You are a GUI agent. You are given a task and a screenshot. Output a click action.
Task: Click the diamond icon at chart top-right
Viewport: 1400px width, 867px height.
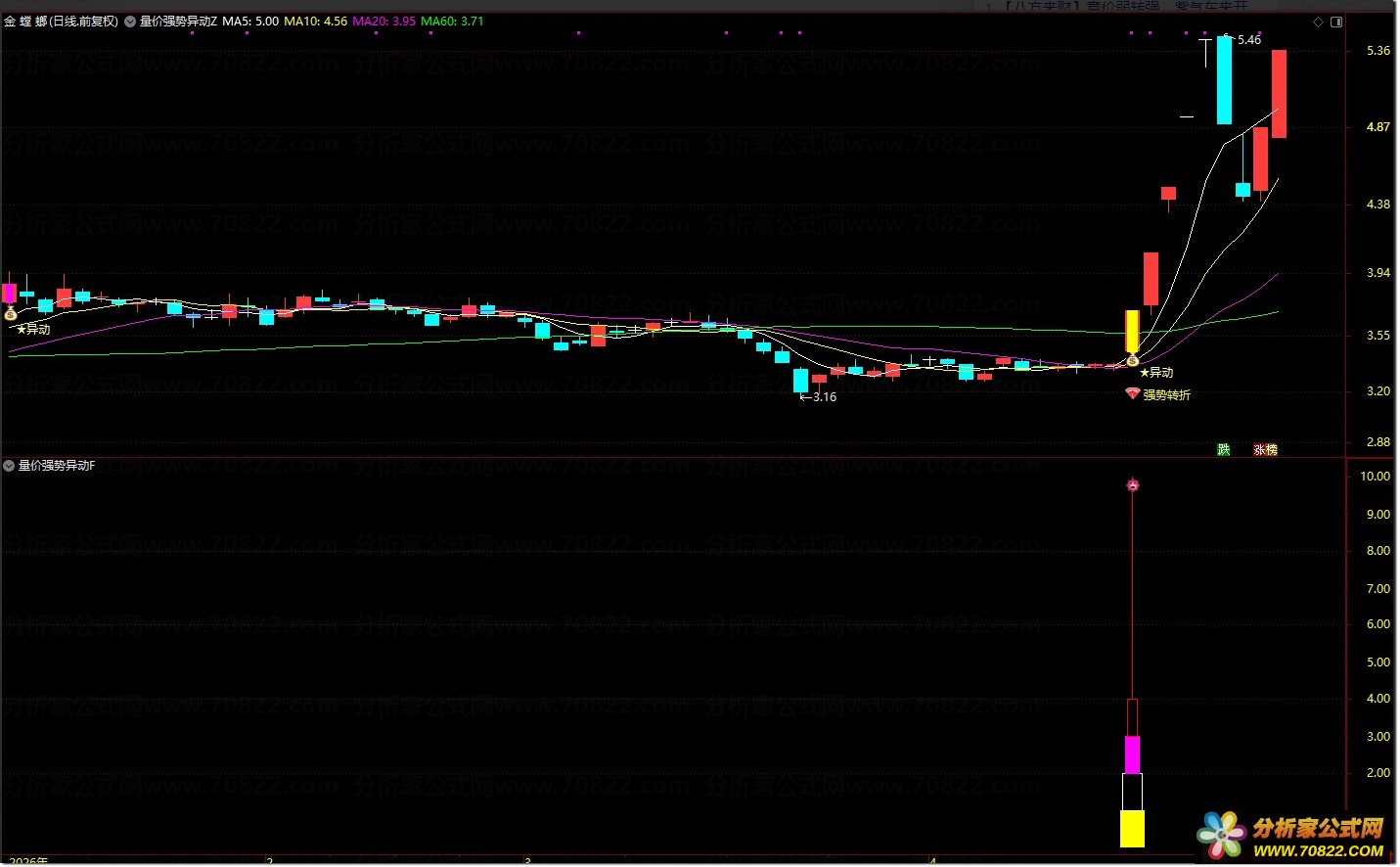pos(1318,22)
